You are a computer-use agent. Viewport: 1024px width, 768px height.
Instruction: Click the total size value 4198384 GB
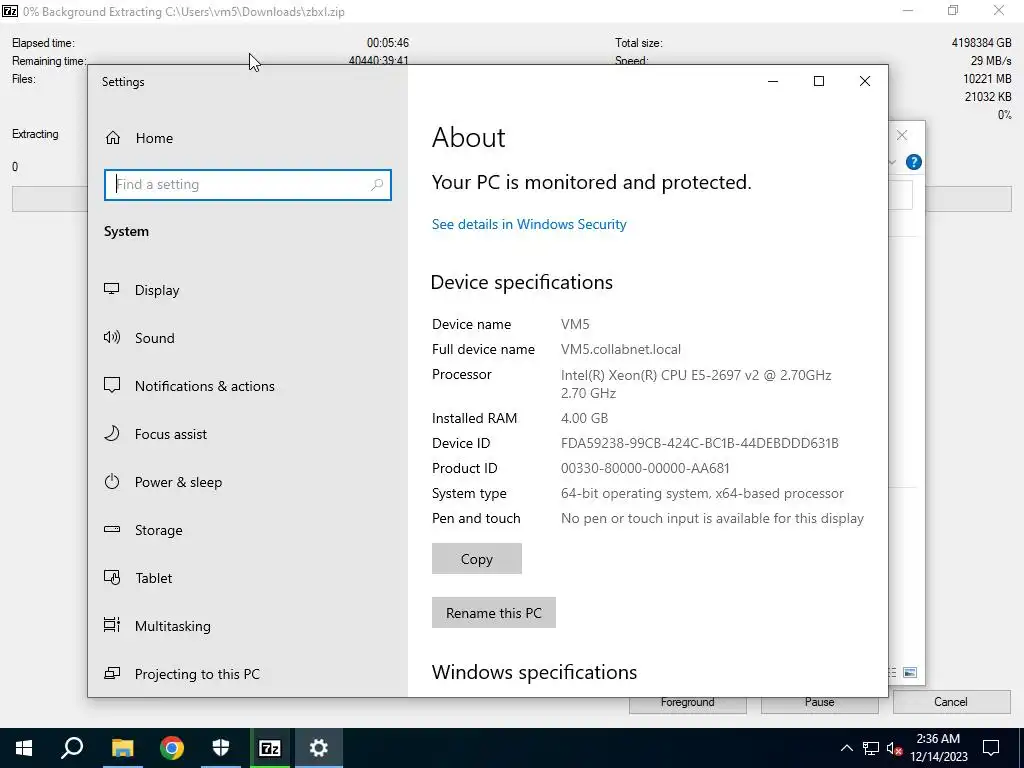(x=982, y=43)
